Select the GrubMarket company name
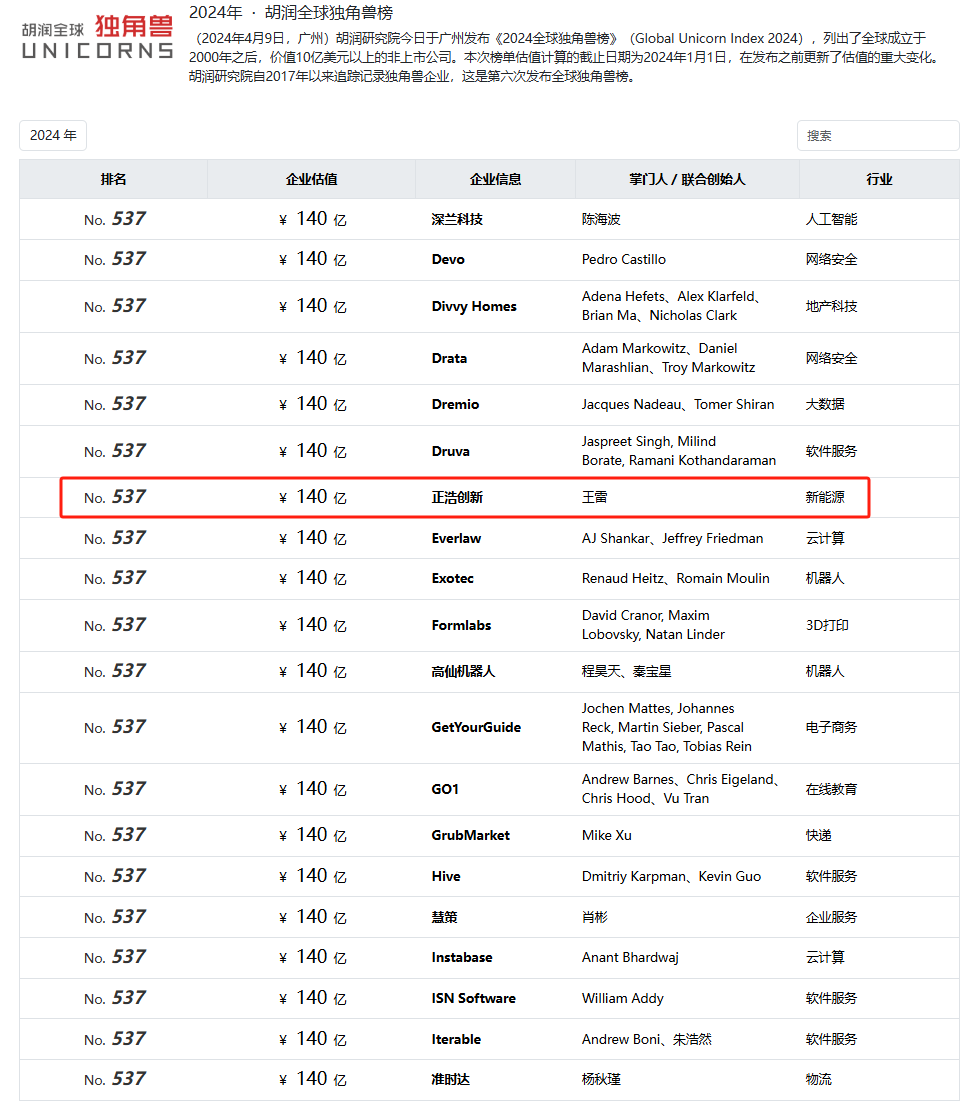970x1108 pixels. (x=470, y=835)
